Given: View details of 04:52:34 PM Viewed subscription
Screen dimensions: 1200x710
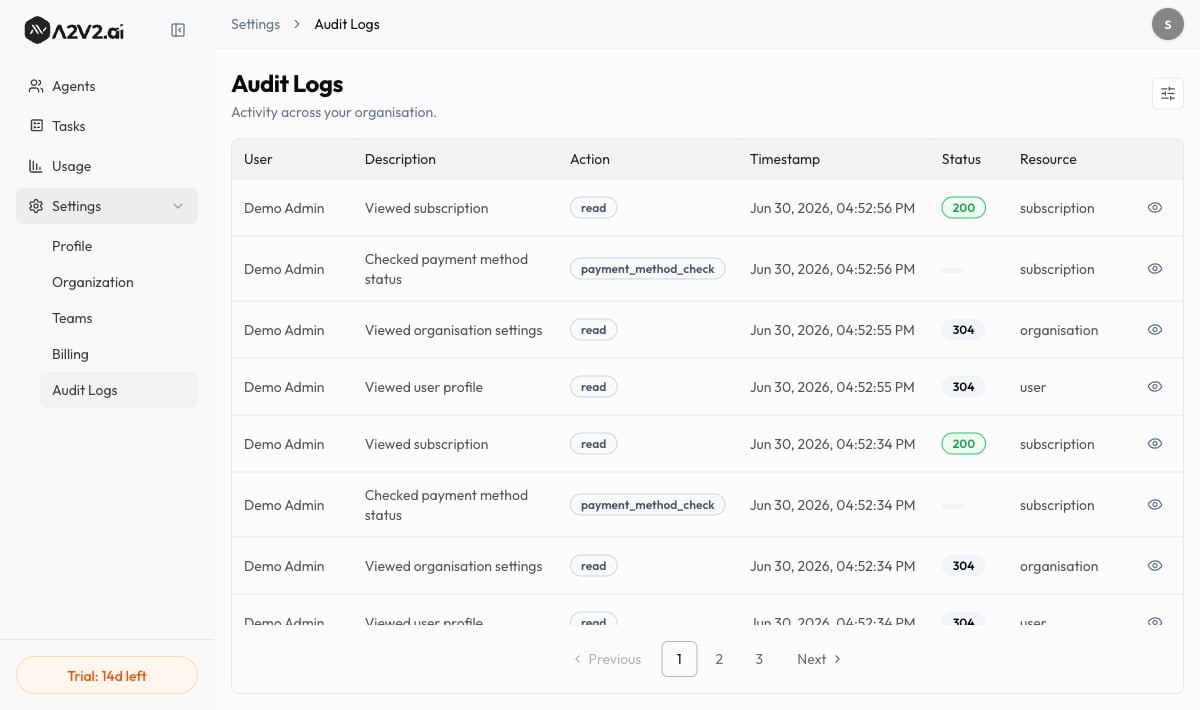Looking at the screenshot, I should 1155,444.
